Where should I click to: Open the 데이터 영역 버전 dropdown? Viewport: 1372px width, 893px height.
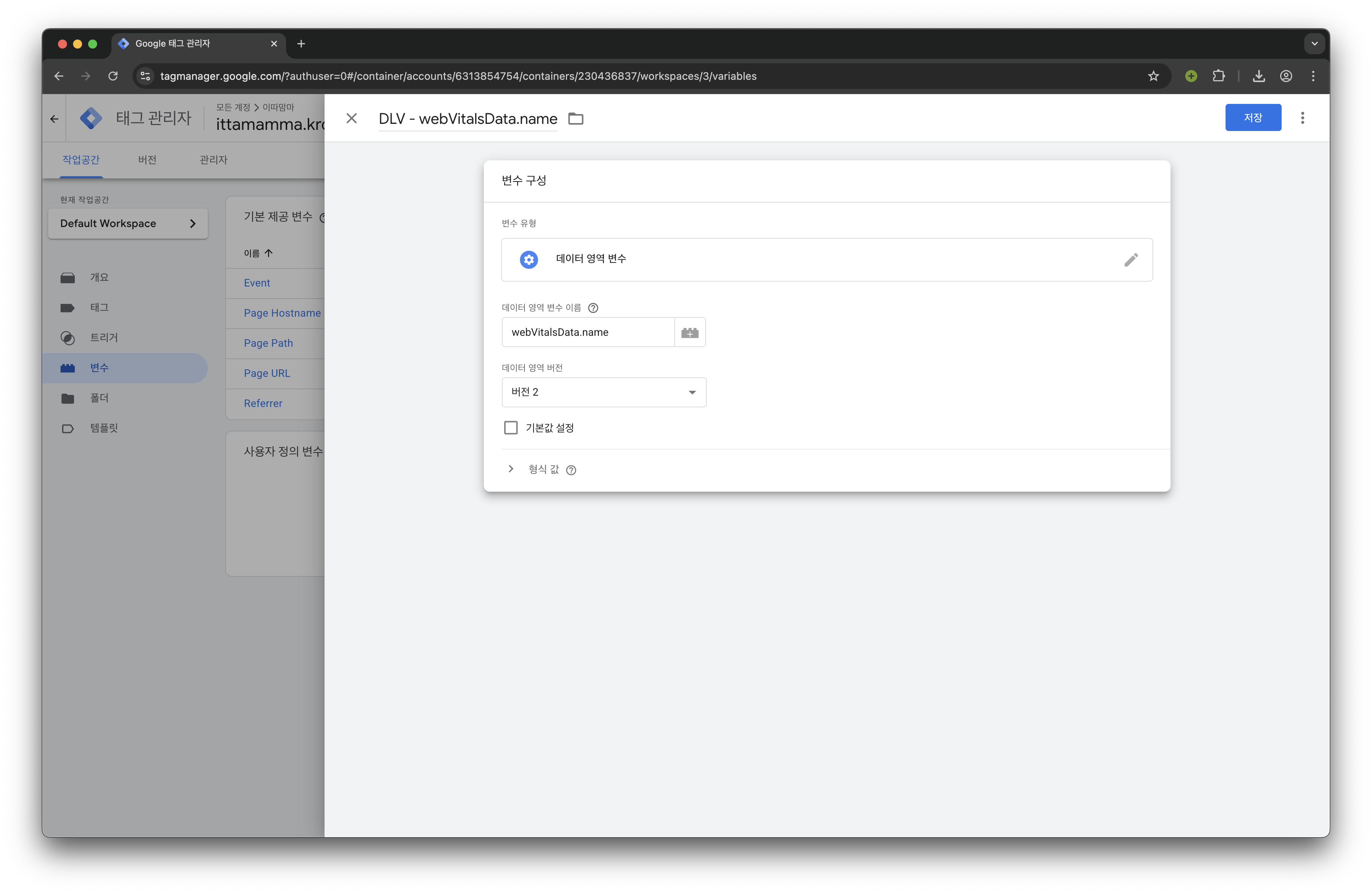click(x=604, y=392)
